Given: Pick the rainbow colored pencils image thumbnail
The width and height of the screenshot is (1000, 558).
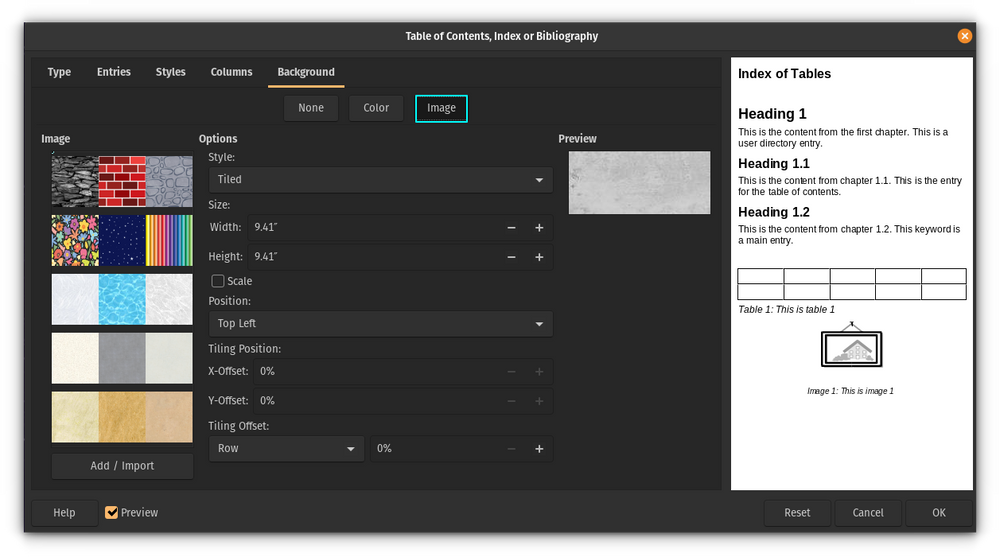Looking at the screenshot, I should [169, 239].
